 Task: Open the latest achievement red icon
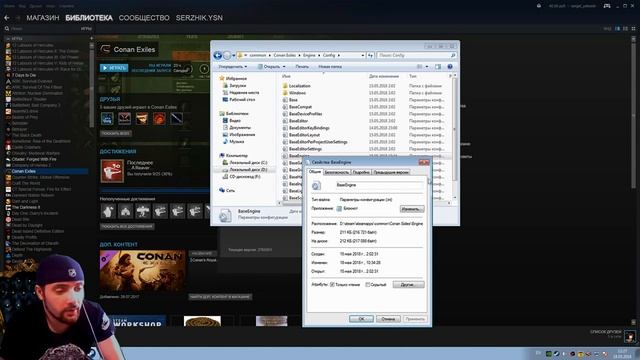pos(112,171)
